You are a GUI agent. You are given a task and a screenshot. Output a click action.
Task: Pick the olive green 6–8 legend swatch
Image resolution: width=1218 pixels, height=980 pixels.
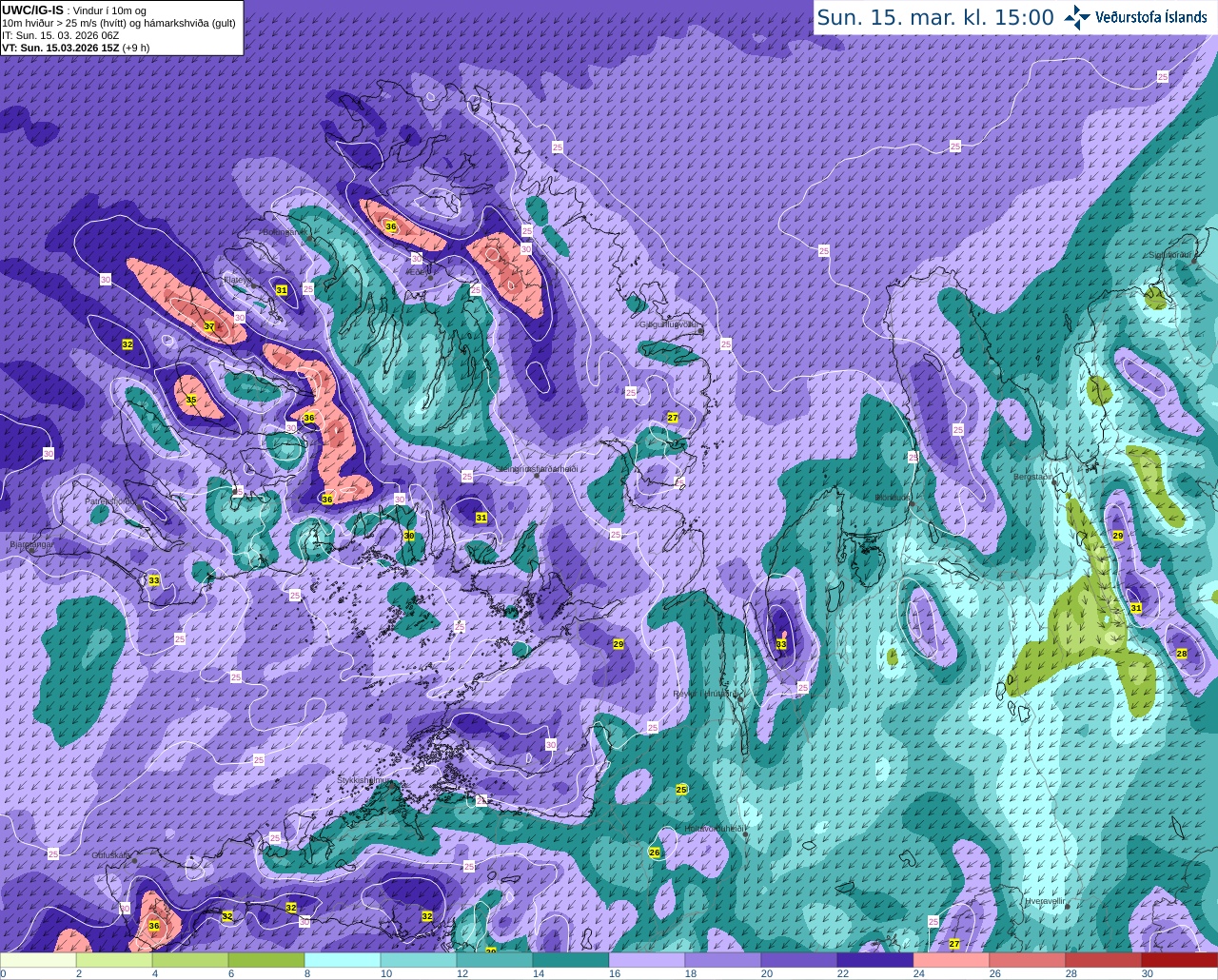266,960
